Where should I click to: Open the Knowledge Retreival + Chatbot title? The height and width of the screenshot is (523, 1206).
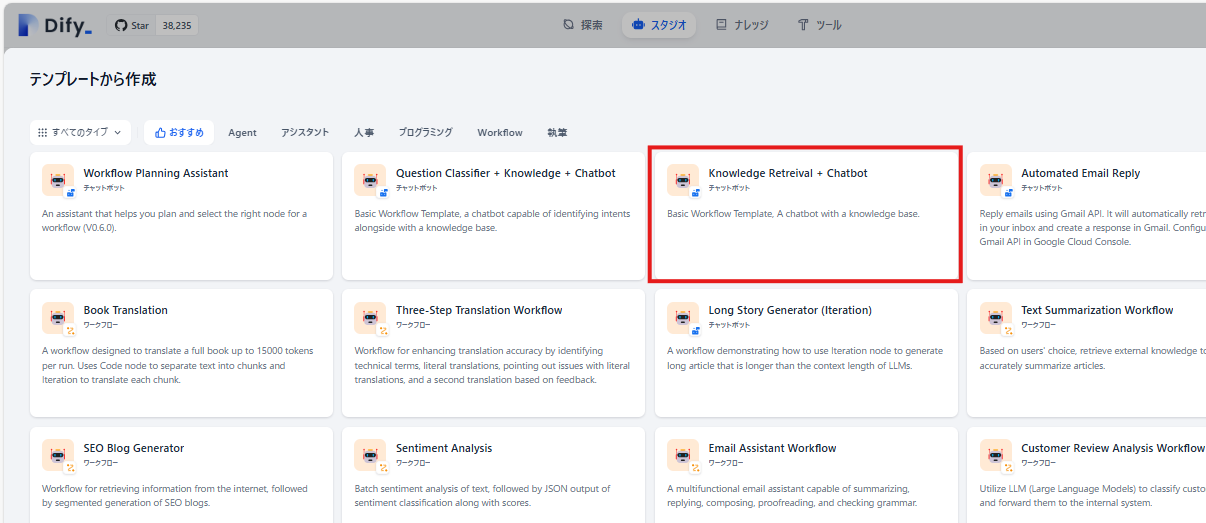[788, 173]
